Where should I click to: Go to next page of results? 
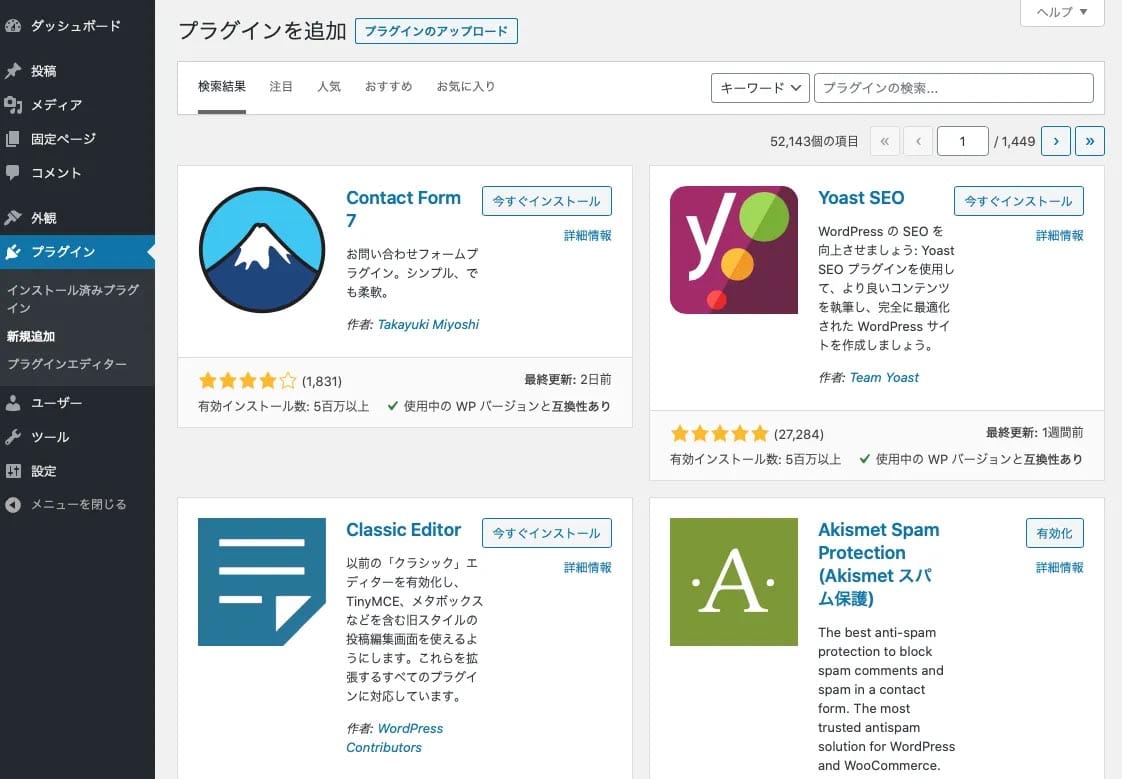1055,141
